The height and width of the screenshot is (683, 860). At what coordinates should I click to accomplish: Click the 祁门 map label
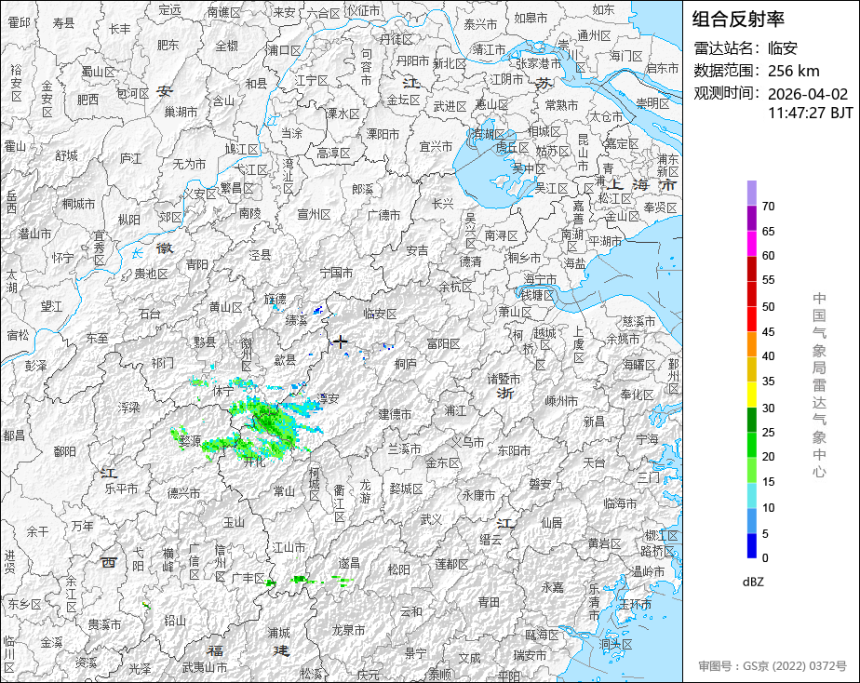pyautogui.click(x=163, y=363)
